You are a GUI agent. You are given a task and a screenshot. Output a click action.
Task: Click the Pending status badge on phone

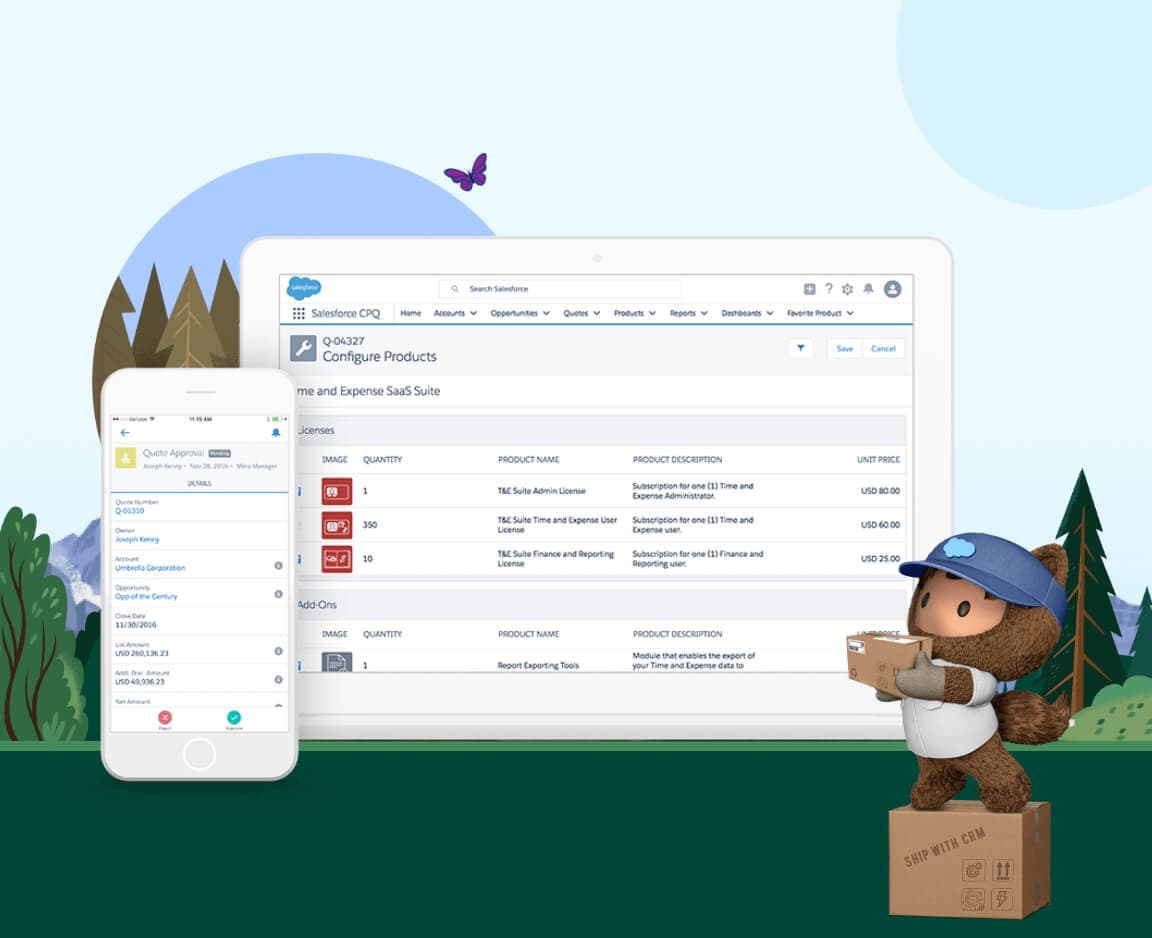220,453
